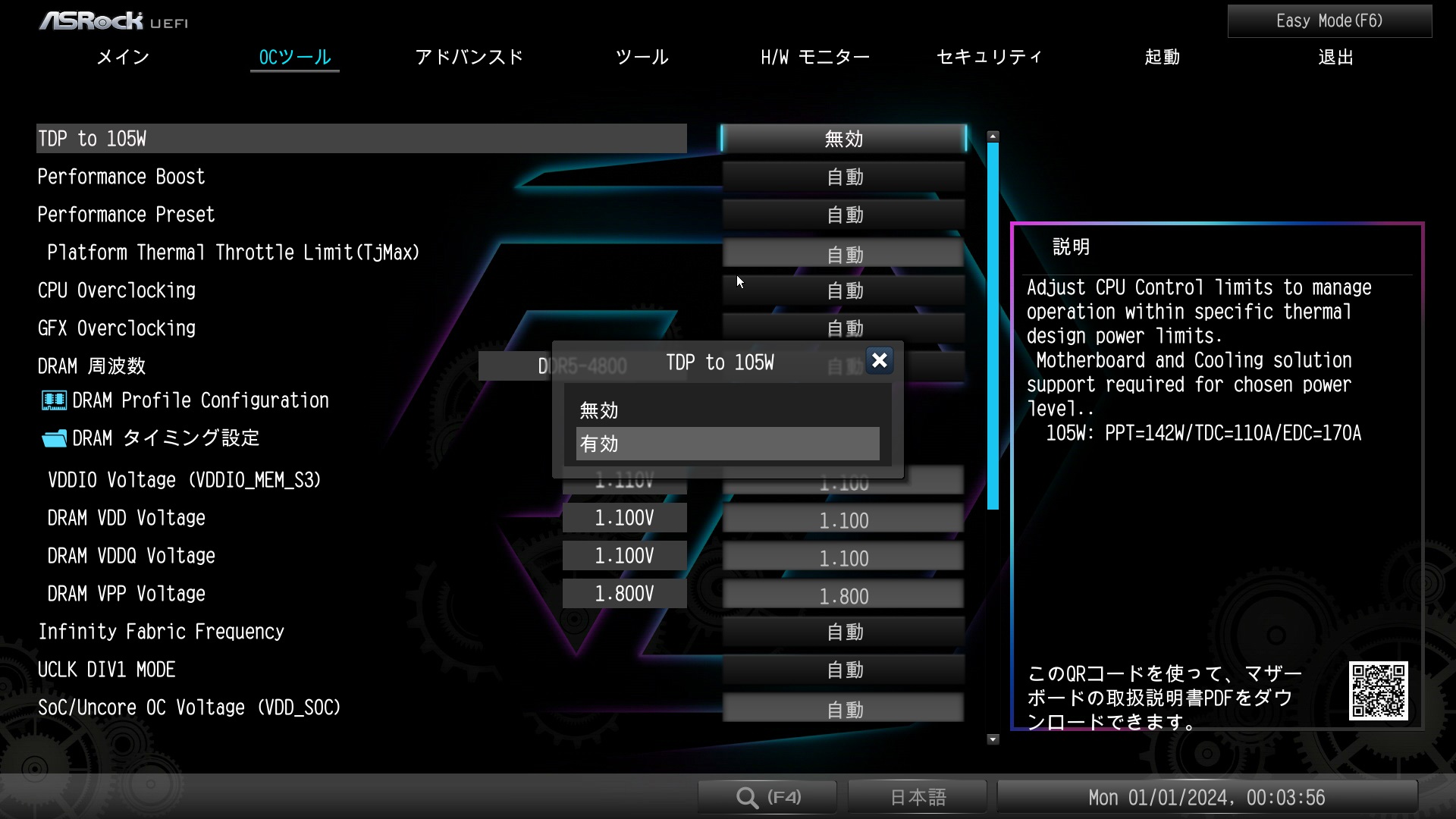The image size is (1456, 819).
Task: Switch to Easy Mode (F6)
Action: [x=1328, y=20]
